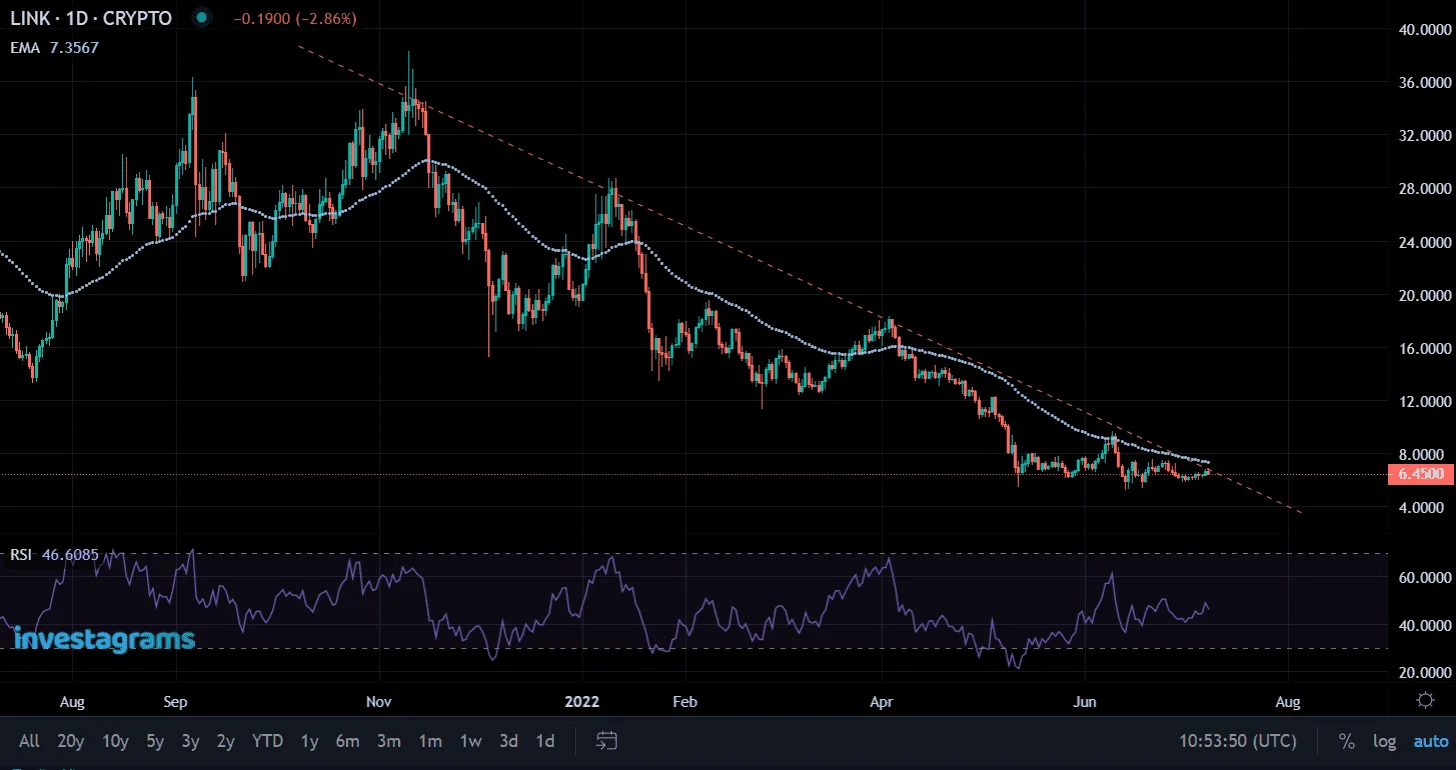Select the 20y time range
Image resolution: width=1456 pixels, height=770 pixels.
tap(71, 741)
